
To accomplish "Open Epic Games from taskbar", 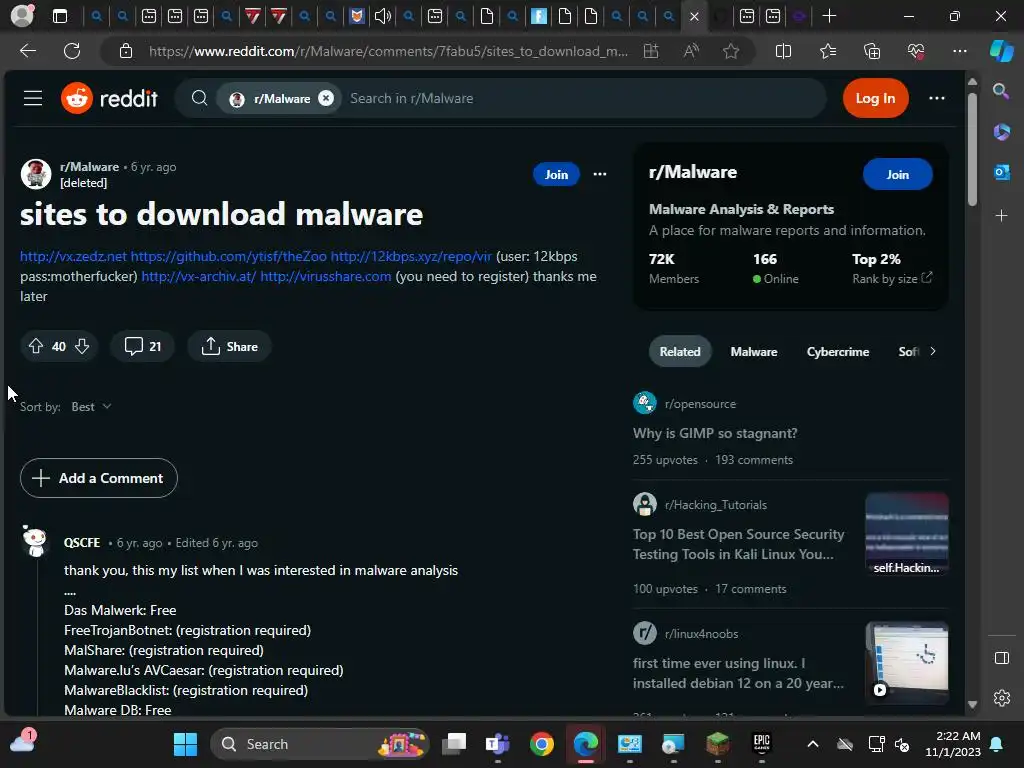I will [761, 744].
